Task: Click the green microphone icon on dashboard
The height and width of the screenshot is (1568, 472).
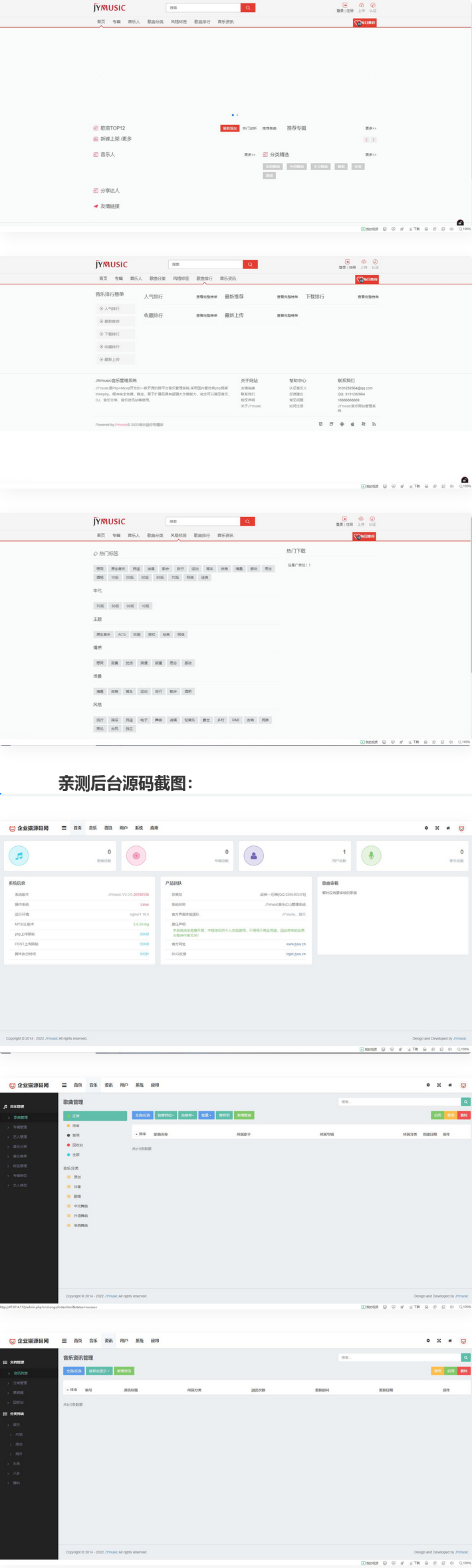Action: pyautogui.click(x=371, y=855)
